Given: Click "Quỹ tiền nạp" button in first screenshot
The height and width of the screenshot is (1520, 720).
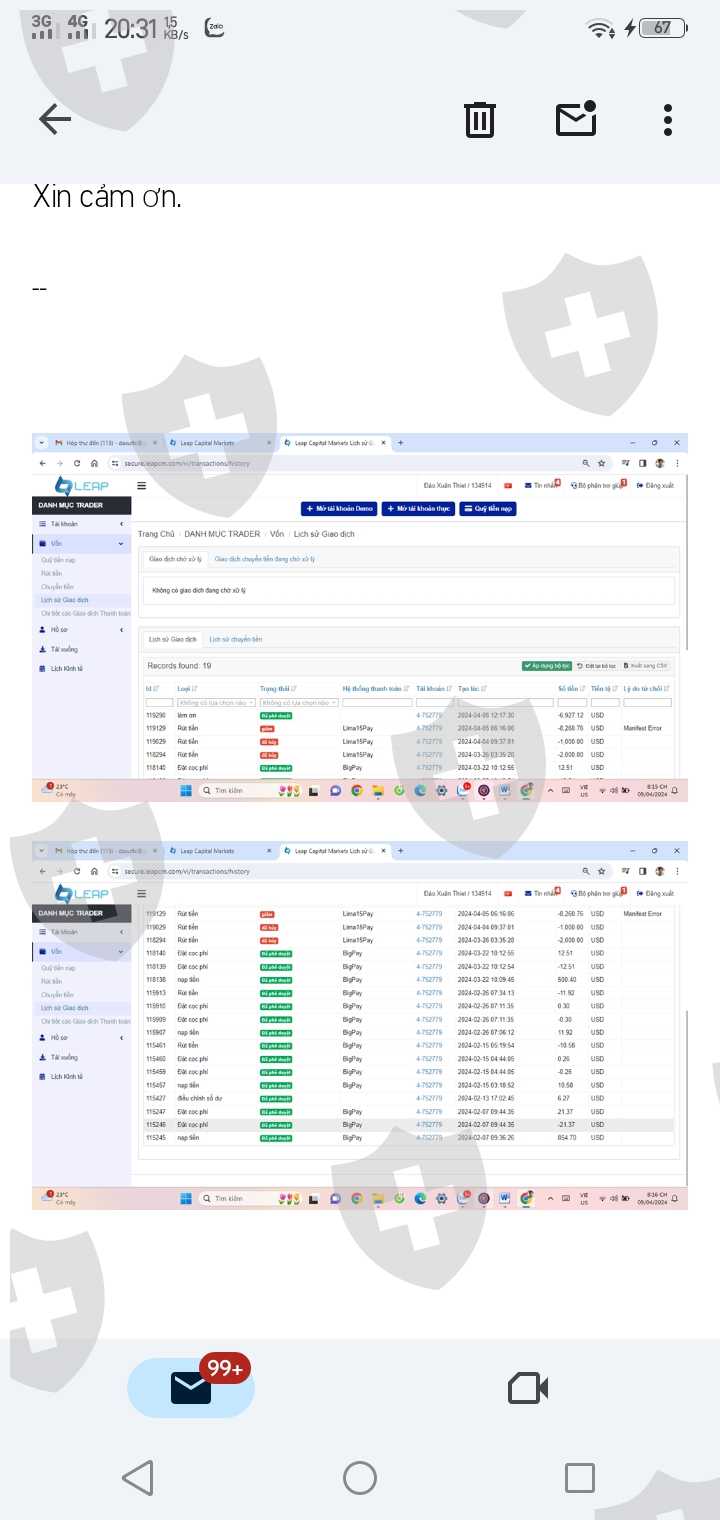Looking at the screenshot, I should point(488,508).
